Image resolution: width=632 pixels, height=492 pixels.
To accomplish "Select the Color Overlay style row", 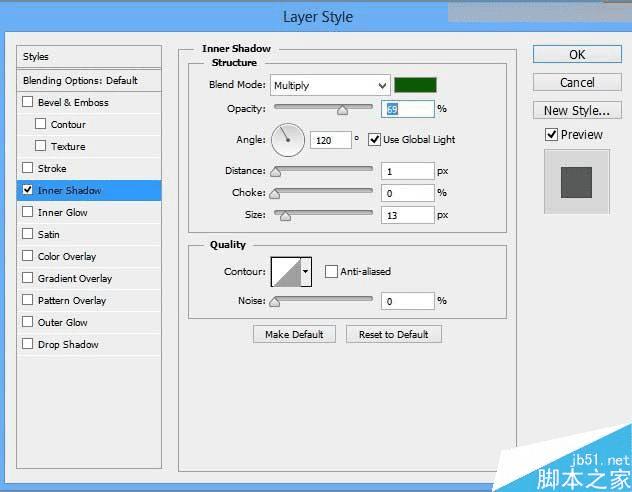I will (89, 256).
